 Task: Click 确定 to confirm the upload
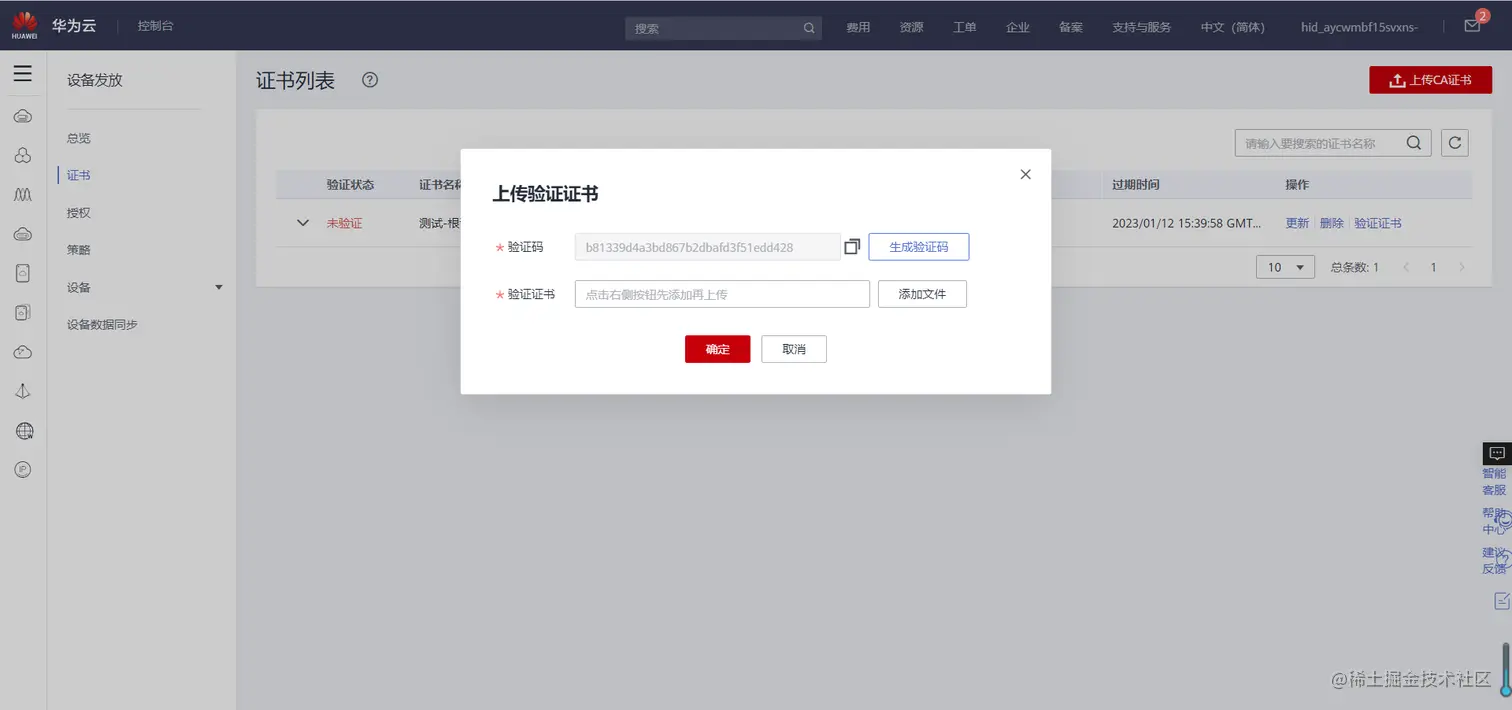click(717, 348)
